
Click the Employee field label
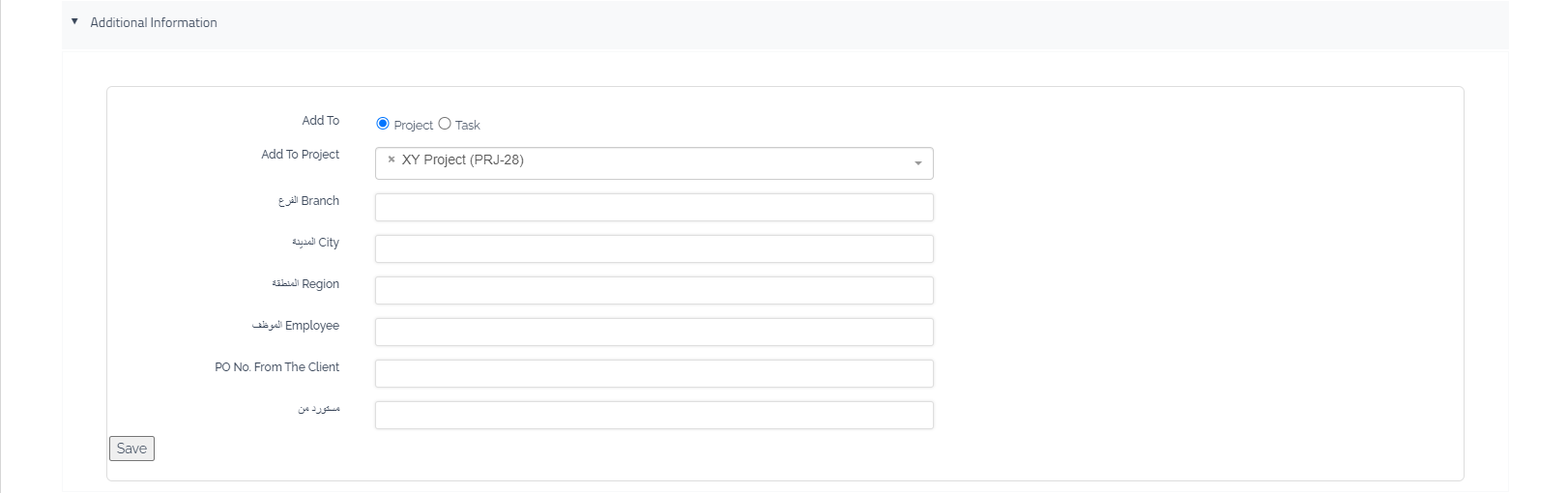(296, 326)
